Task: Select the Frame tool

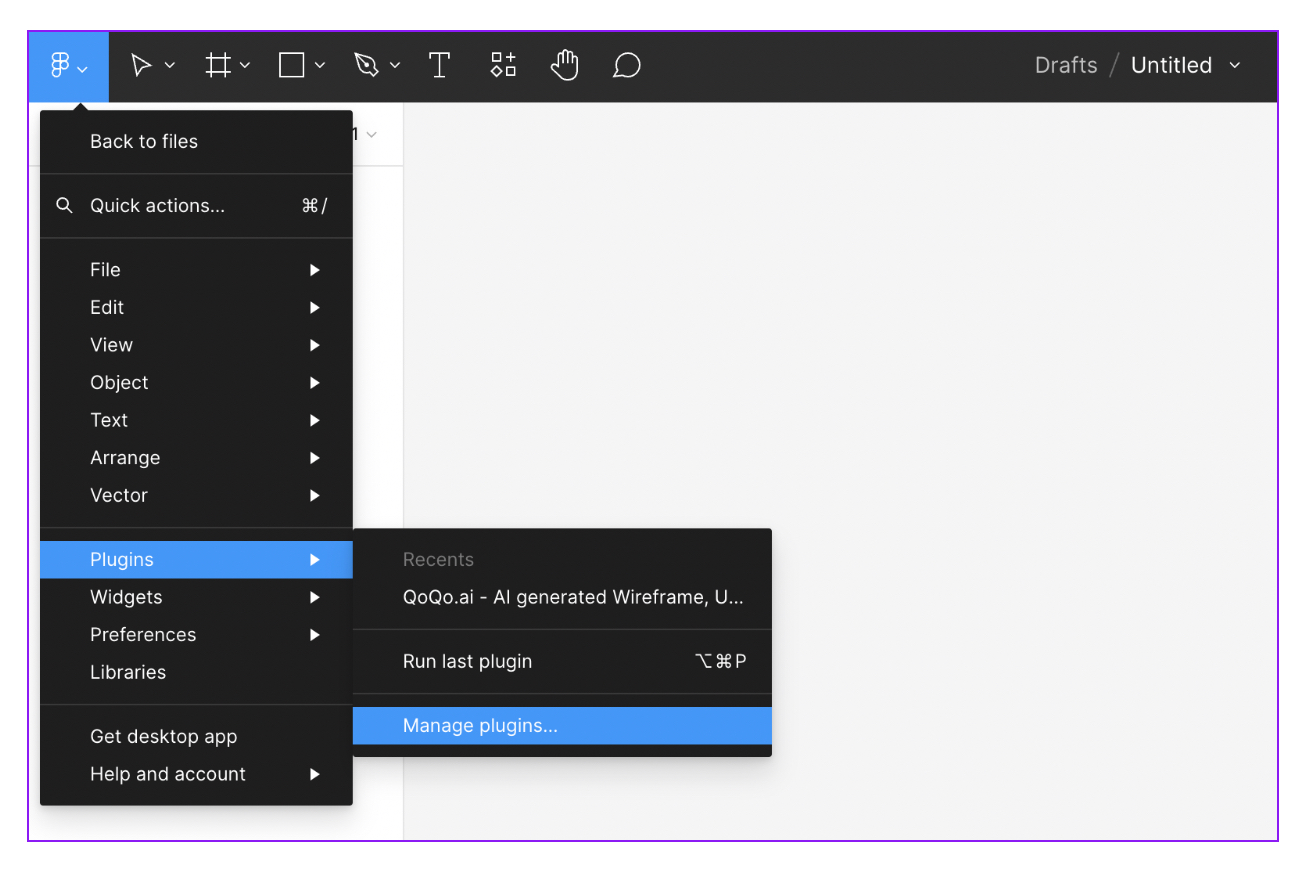Action: click(x=217, y=64)
